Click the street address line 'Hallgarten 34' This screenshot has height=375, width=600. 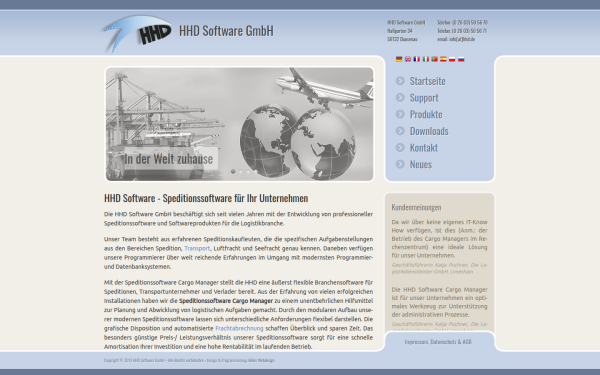pyautogui.click(x=399, y=31)
